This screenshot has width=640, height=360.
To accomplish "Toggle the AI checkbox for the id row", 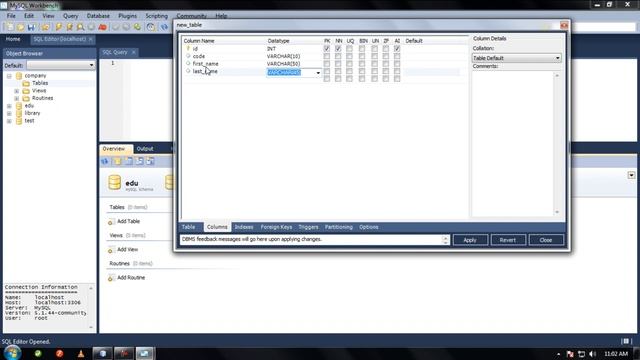I will pos(397,49).
